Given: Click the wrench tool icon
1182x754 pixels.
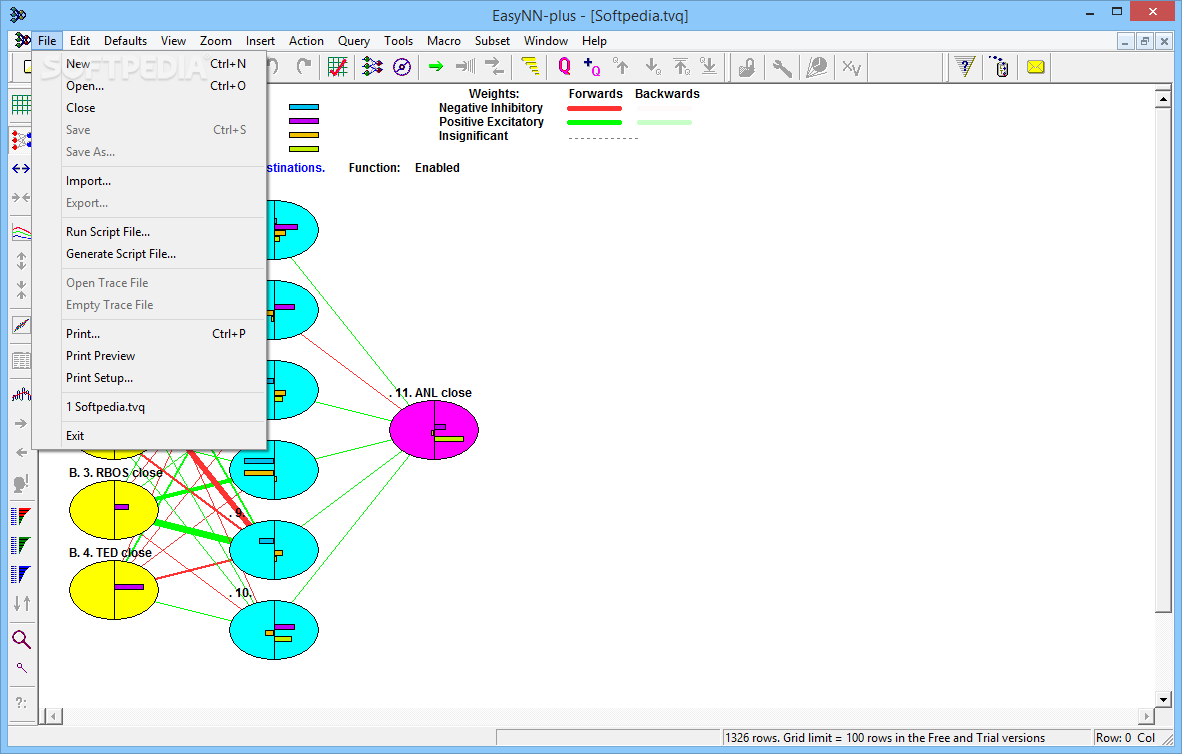Looking at the screenshot, I should tap(782, 67).
